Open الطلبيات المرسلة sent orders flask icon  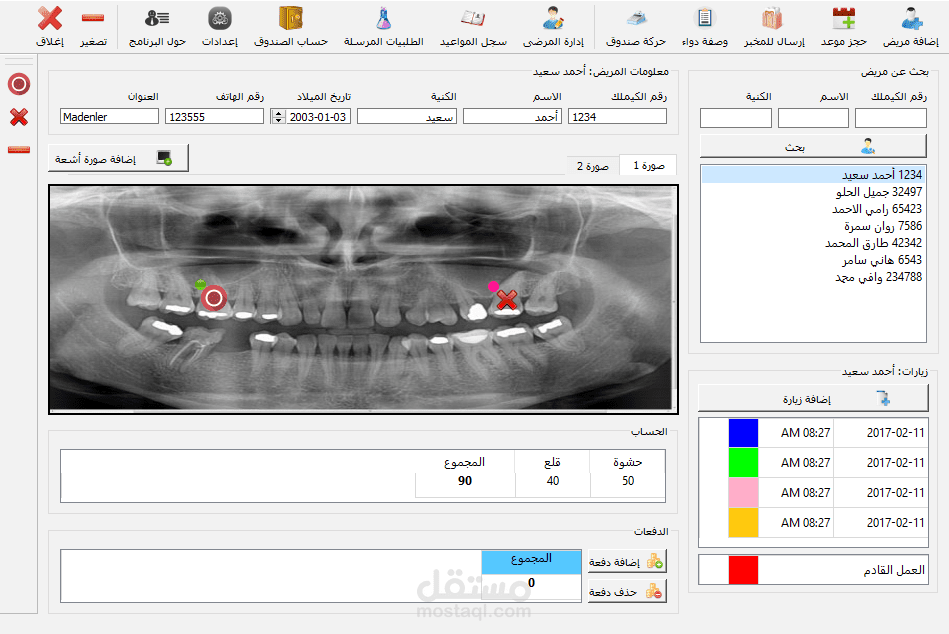click(x=384, y=18)
